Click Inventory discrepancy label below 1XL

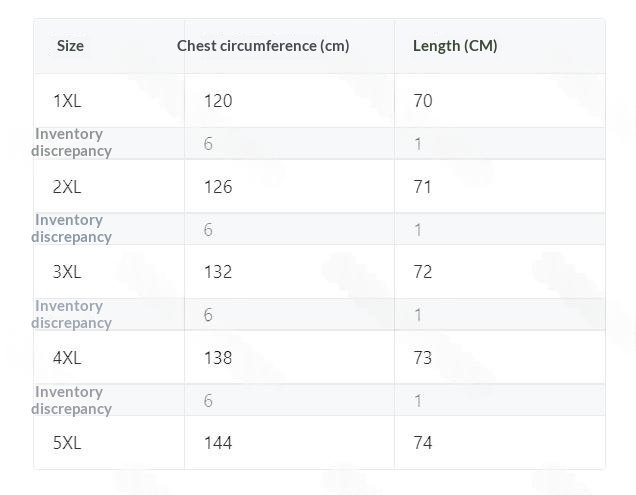(x=71, y=142)
